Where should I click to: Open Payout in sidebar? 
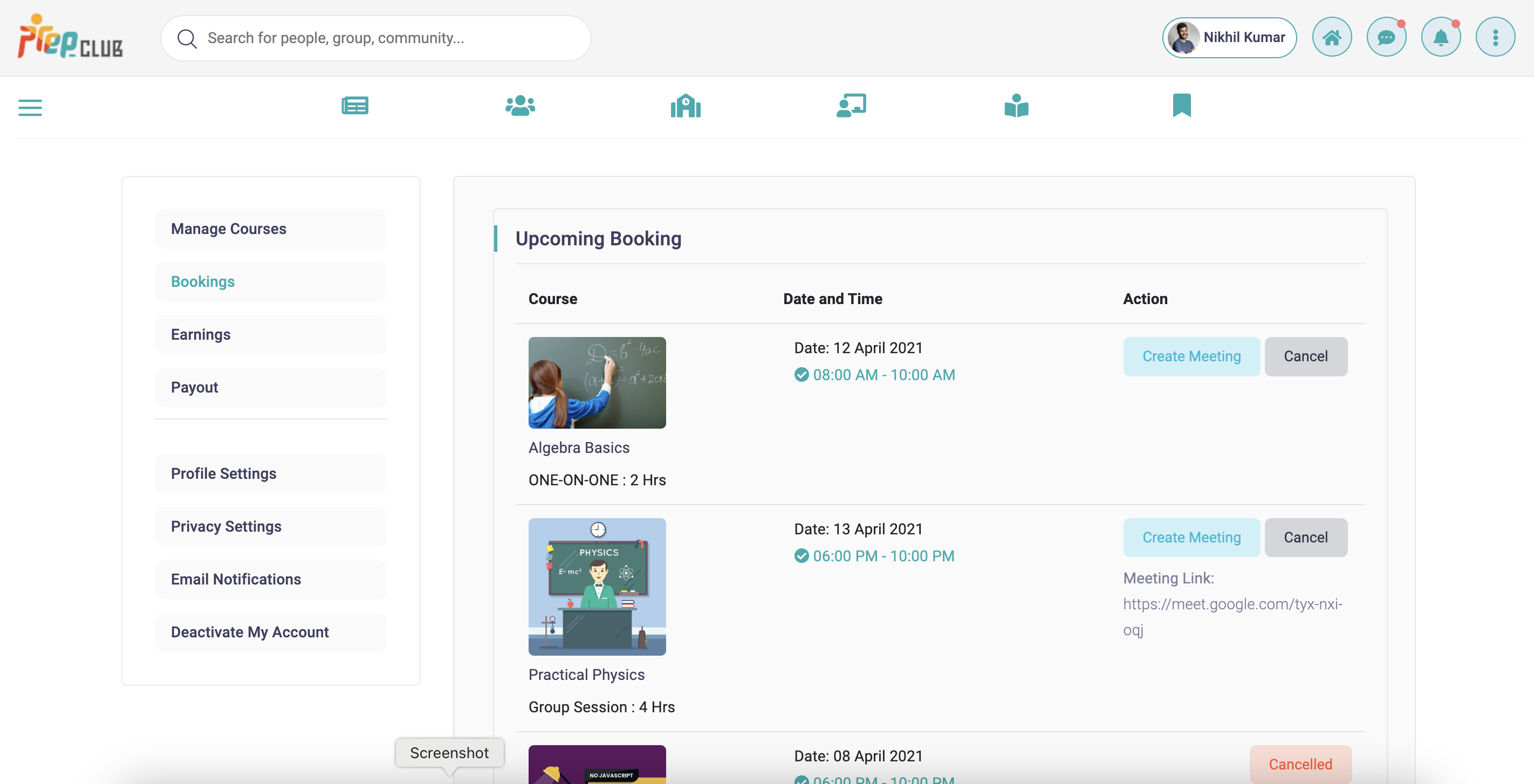click(x=271, y=388)
